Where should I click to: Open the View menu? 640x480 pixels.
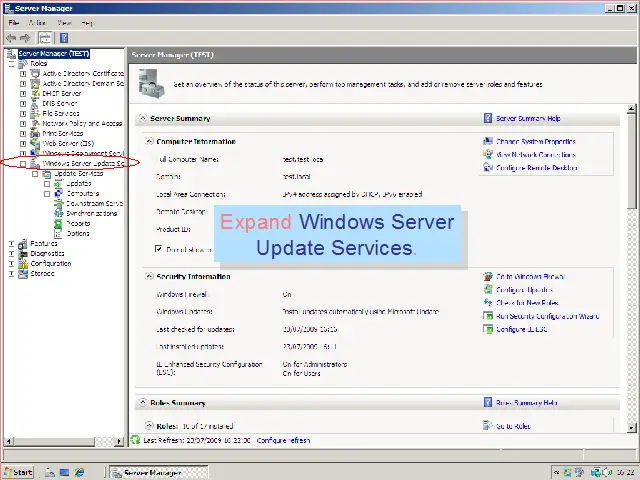[64, 23]
